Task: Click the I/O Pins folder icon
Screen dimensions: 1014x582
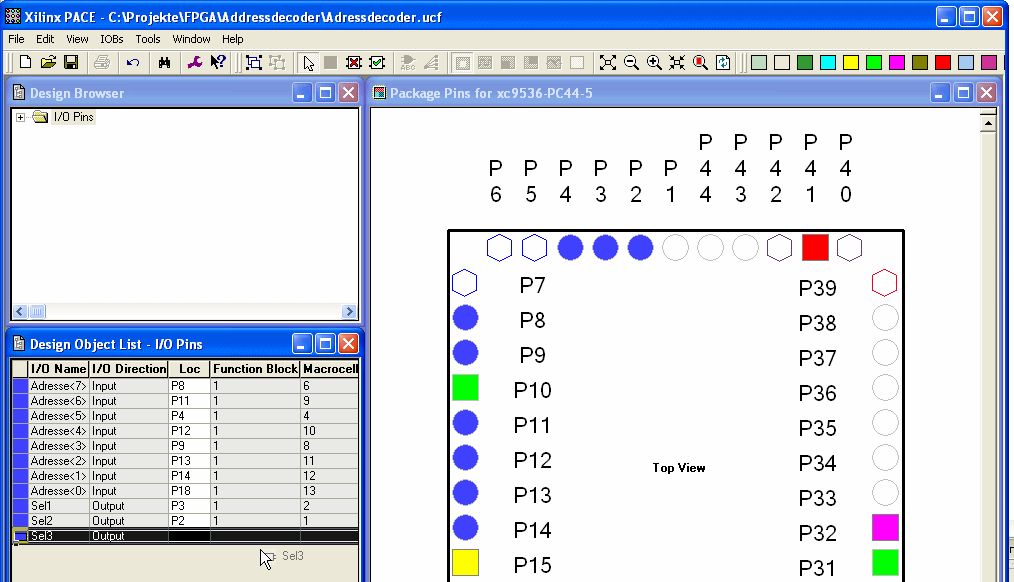Action: point(40,116)
